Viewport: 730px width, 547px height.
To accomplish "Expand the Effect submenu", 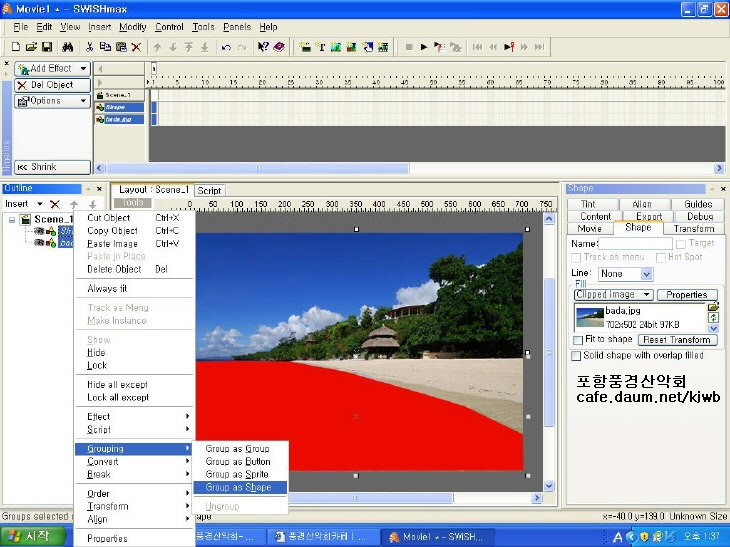I will [135, 417].
